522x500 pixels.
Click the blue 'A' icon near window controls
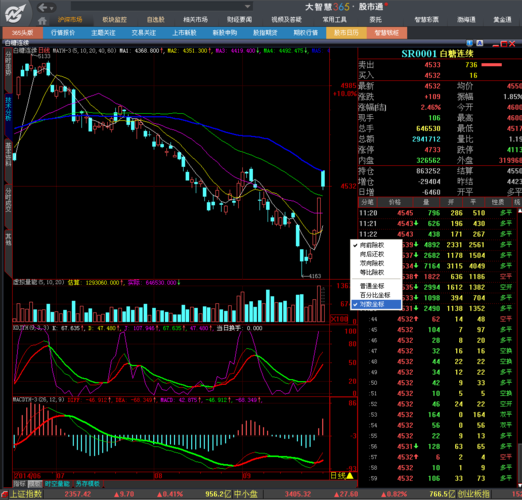coord(480,43)
